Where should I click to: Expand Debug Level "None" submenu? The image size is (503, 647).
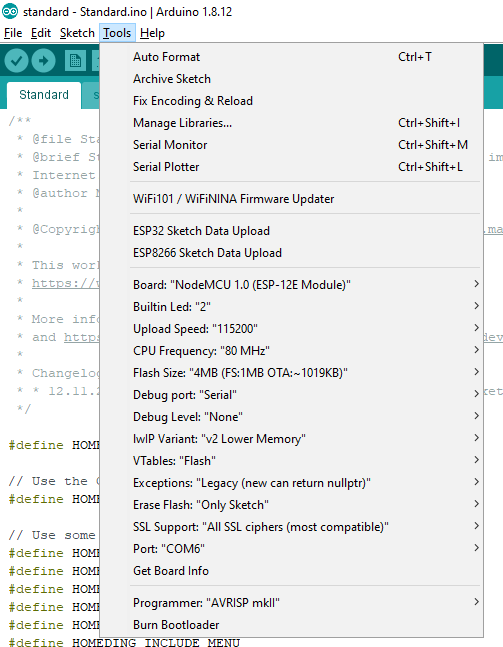click(291, 417)
